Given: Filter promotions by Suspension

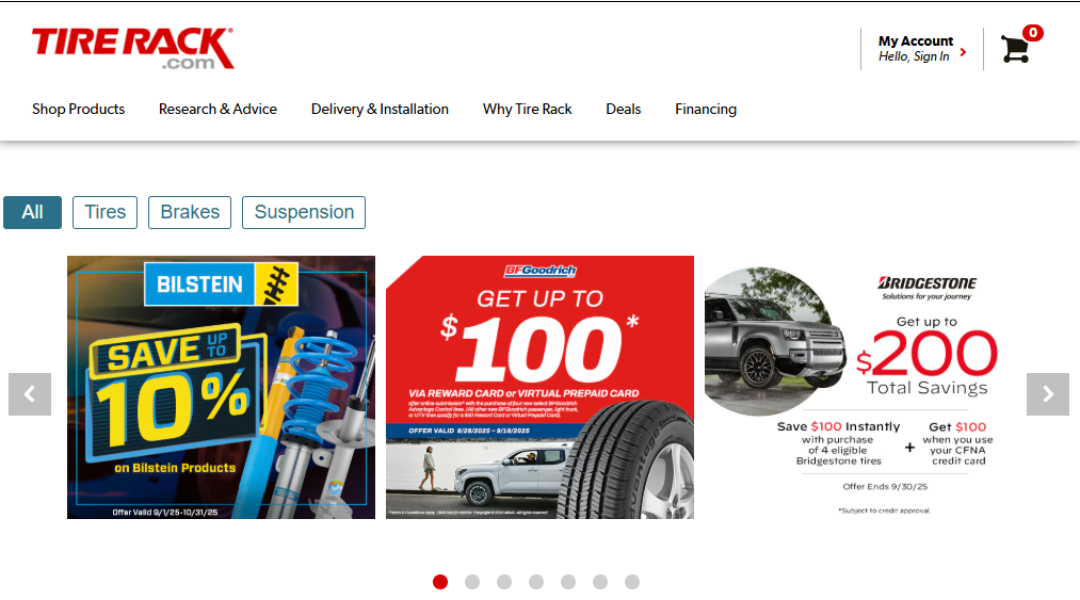Looking at the screenshot, I should [304, 212].
